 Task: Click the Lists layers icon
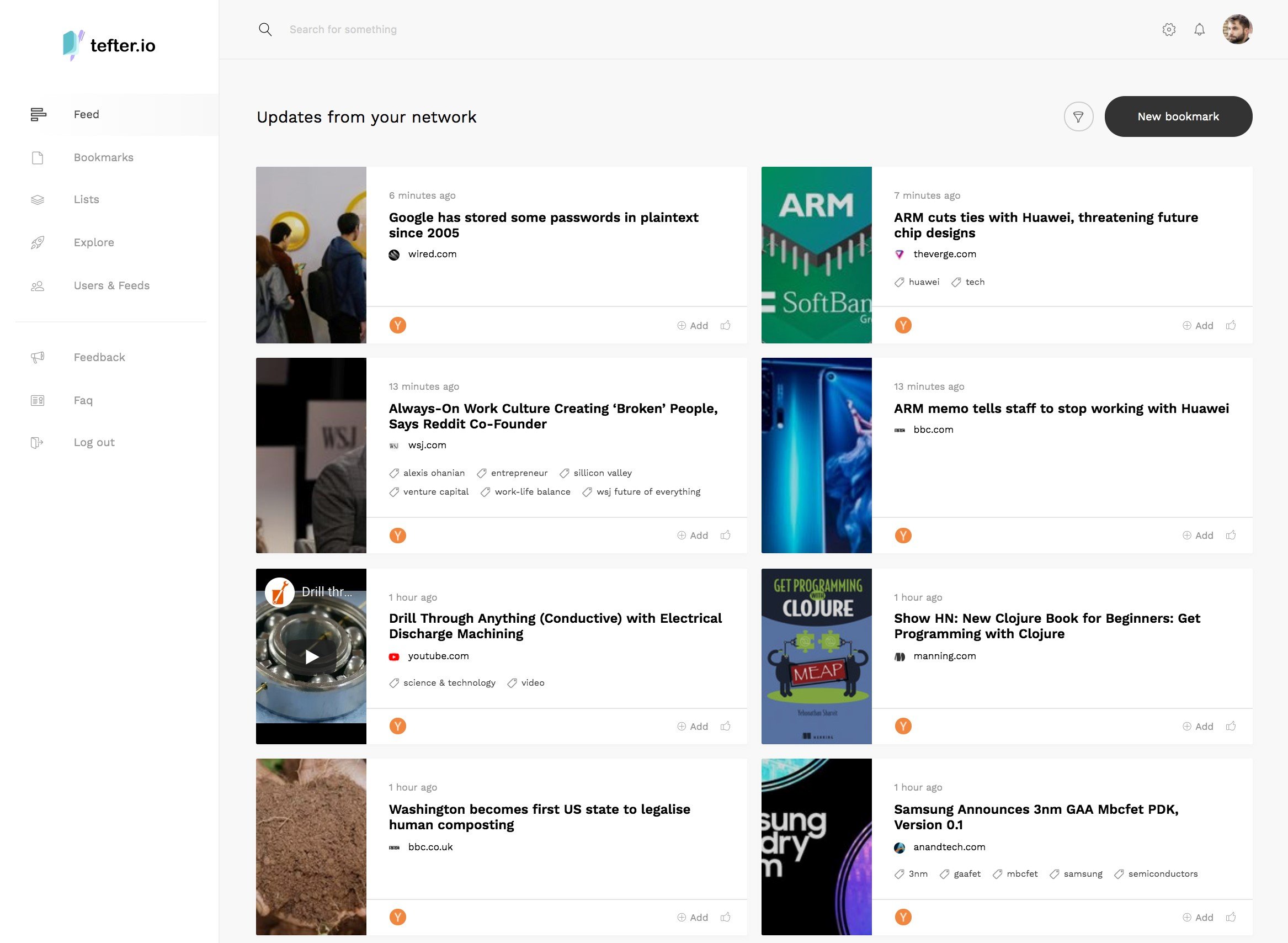(x=38, y=200)
